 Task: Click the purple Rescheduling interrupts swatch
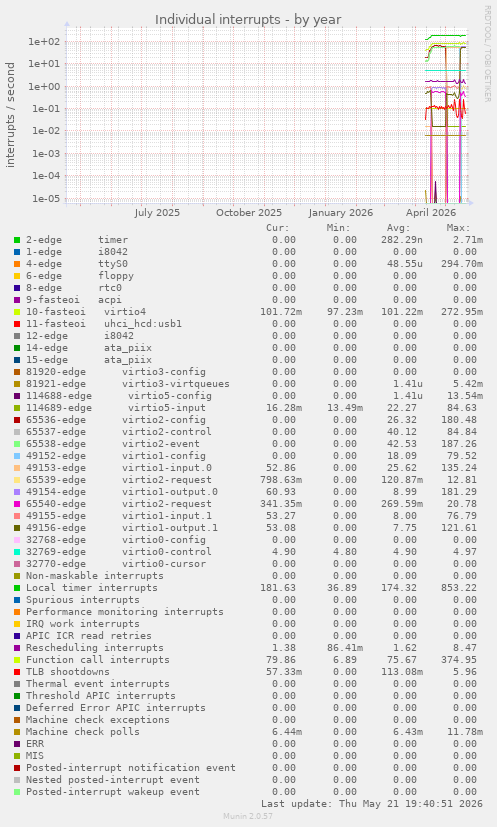17,648
